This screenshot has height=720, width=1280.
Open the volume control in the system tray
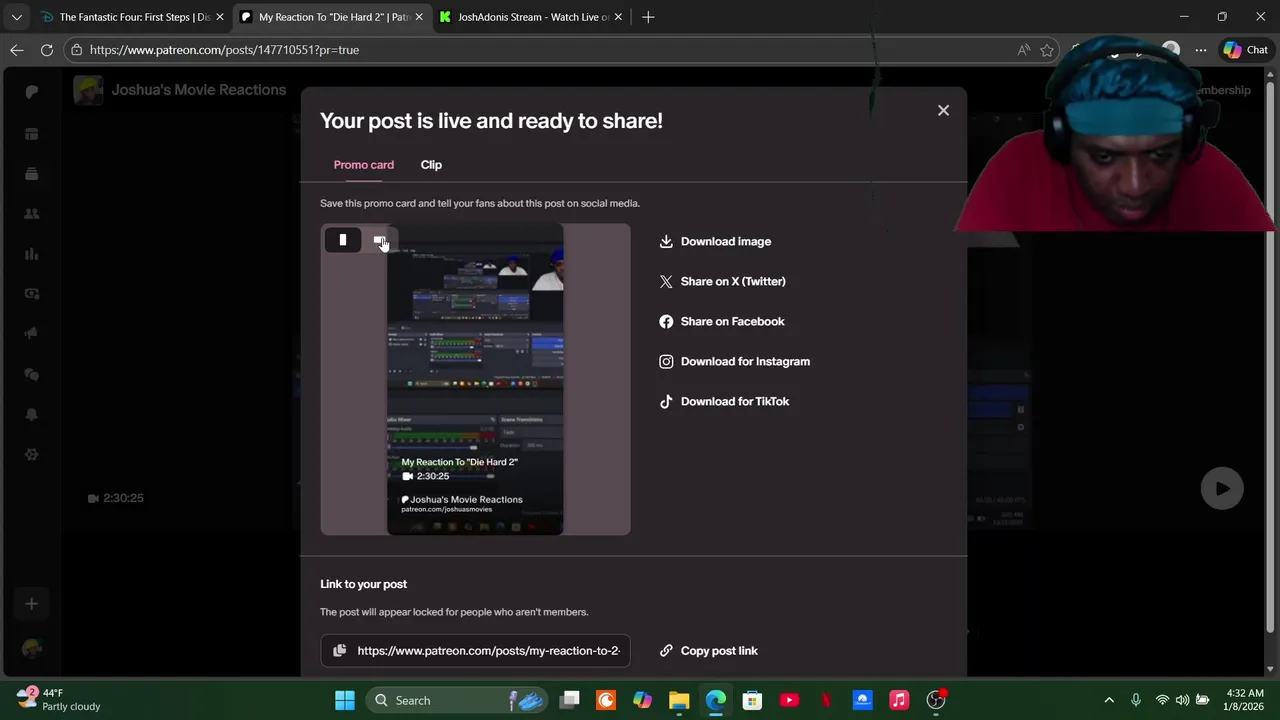[x=1182, y=700]
